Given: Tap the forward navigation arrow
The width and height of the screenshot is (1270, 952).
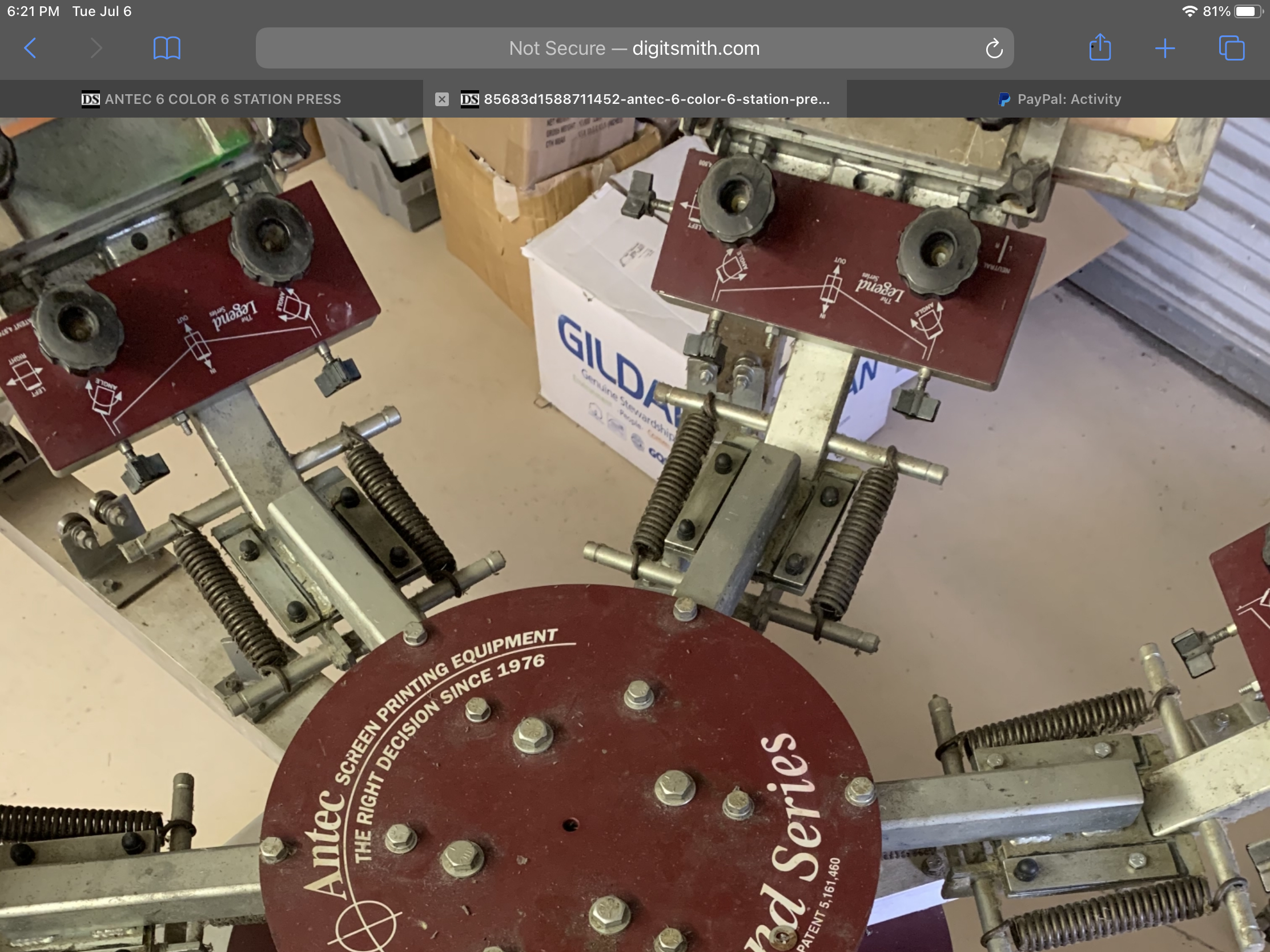Looking at the screenshot, I should (x=97, y=48).
